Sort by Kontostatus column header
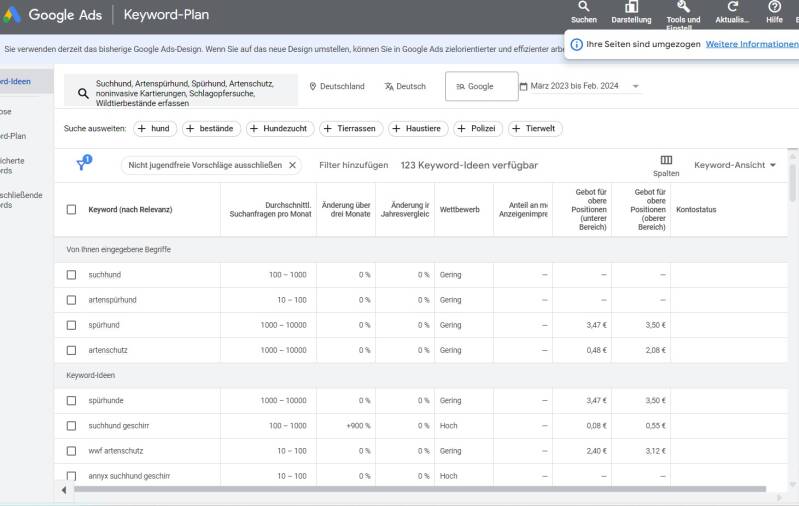 coord(696,209)
